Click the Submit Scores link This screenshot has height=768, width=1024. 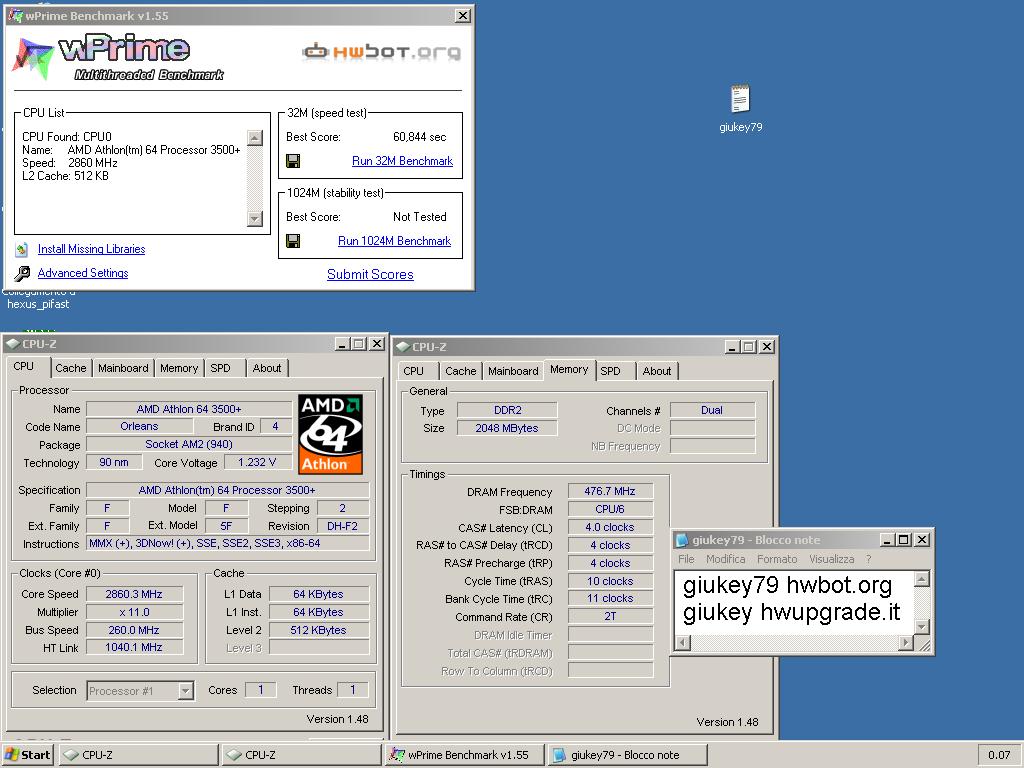370,274
